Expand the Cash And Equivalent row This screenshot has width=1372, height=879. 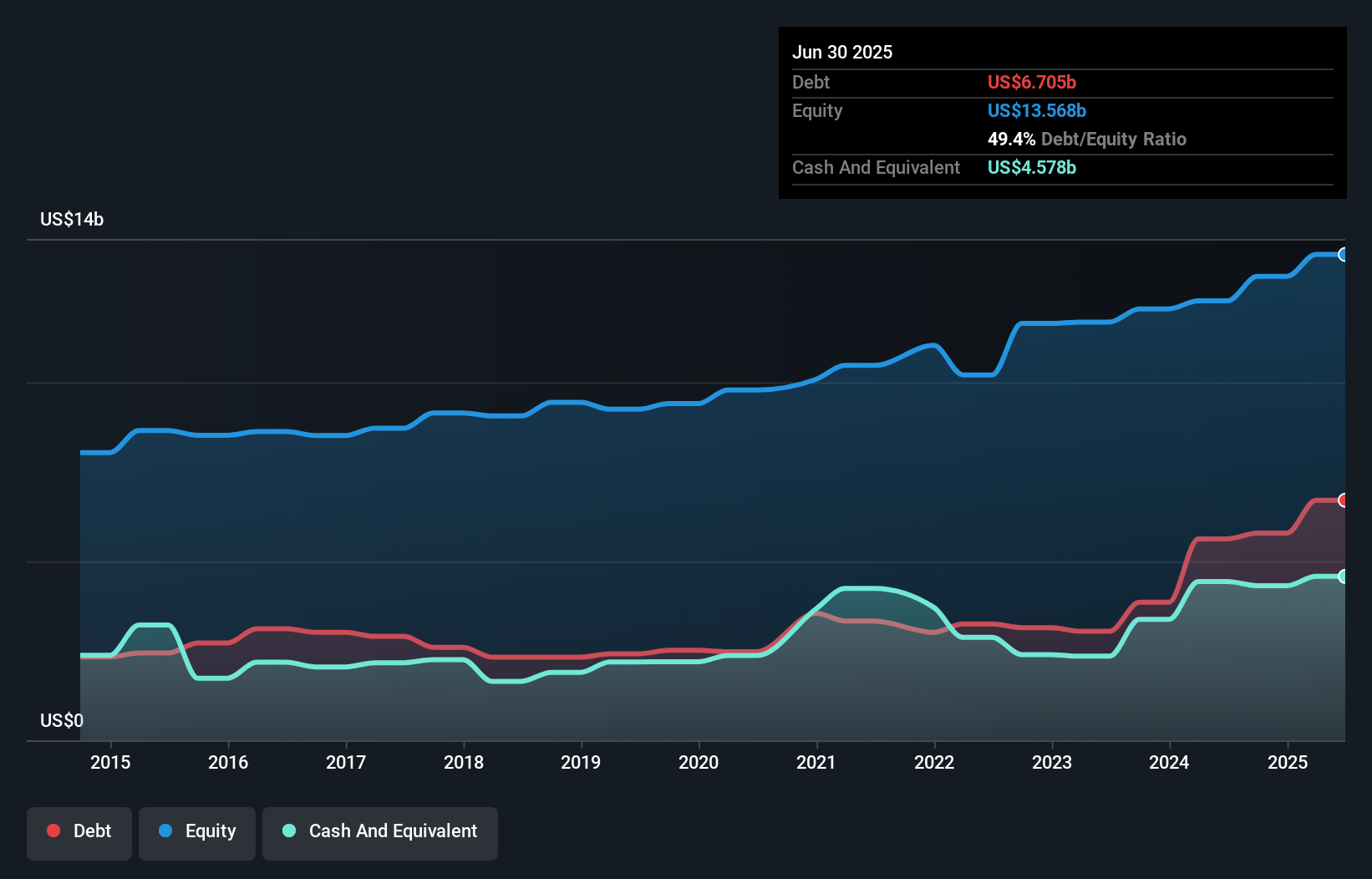[876, 167]
